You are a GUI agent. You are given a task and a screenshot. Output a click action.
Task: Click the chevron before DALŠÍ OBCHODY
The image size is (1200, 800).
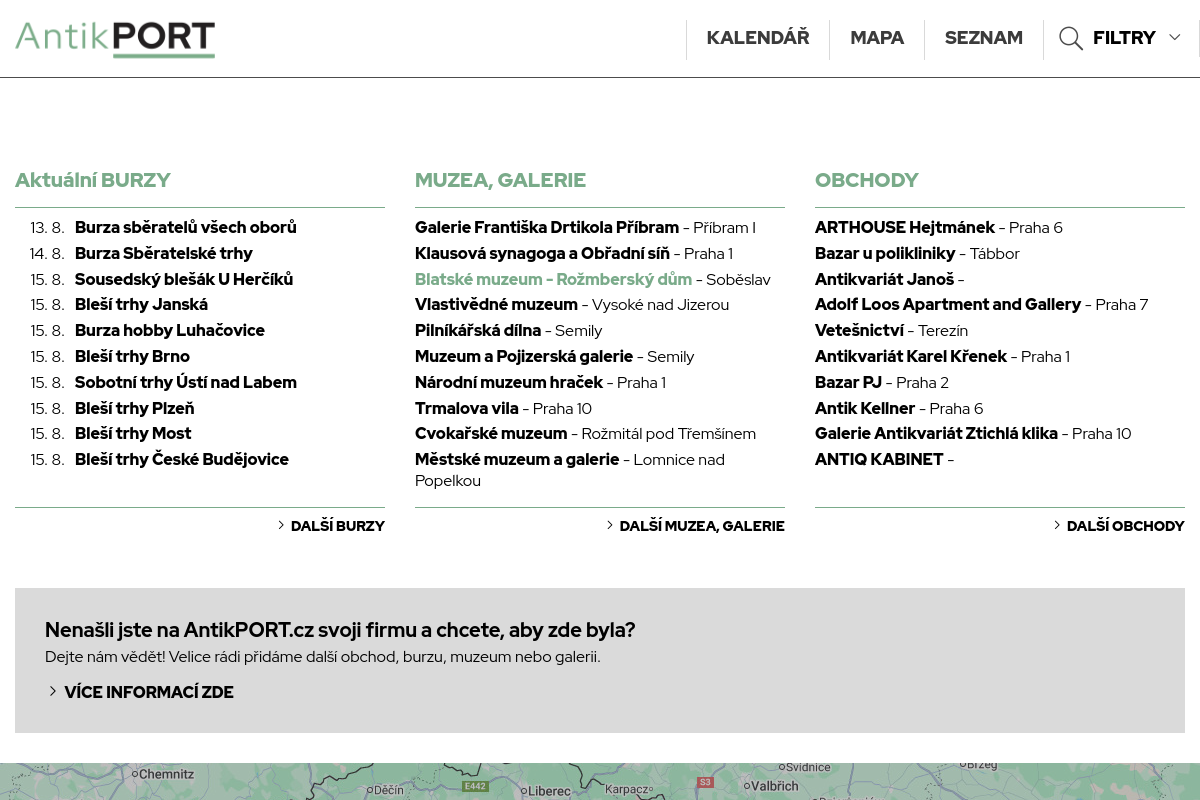[x=1057, y=525]
